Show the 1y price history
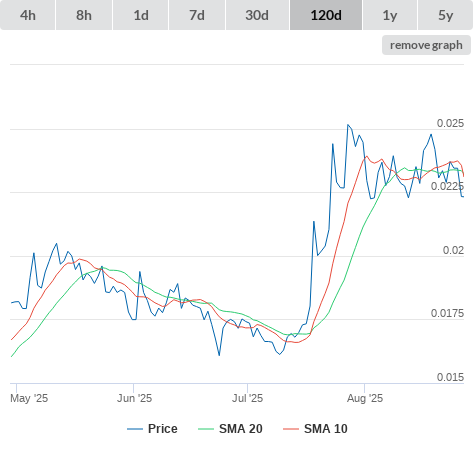Viewport: 474px width, 455px height. tap(390, 15)
